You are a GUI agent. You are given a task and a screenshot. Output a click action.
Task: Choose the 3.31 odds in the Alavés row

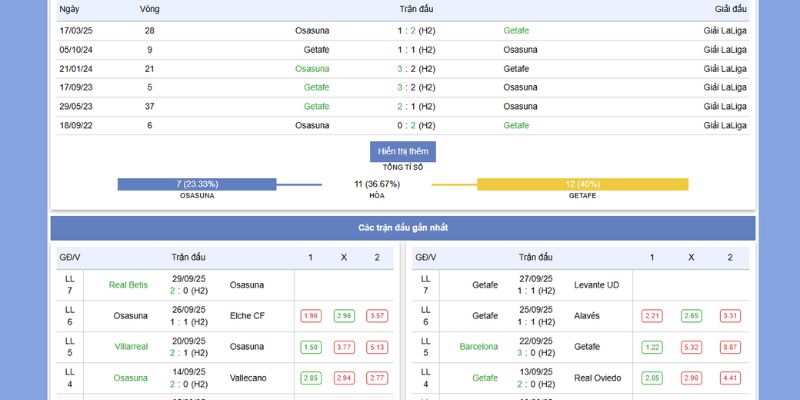click(x=730, y=316)
